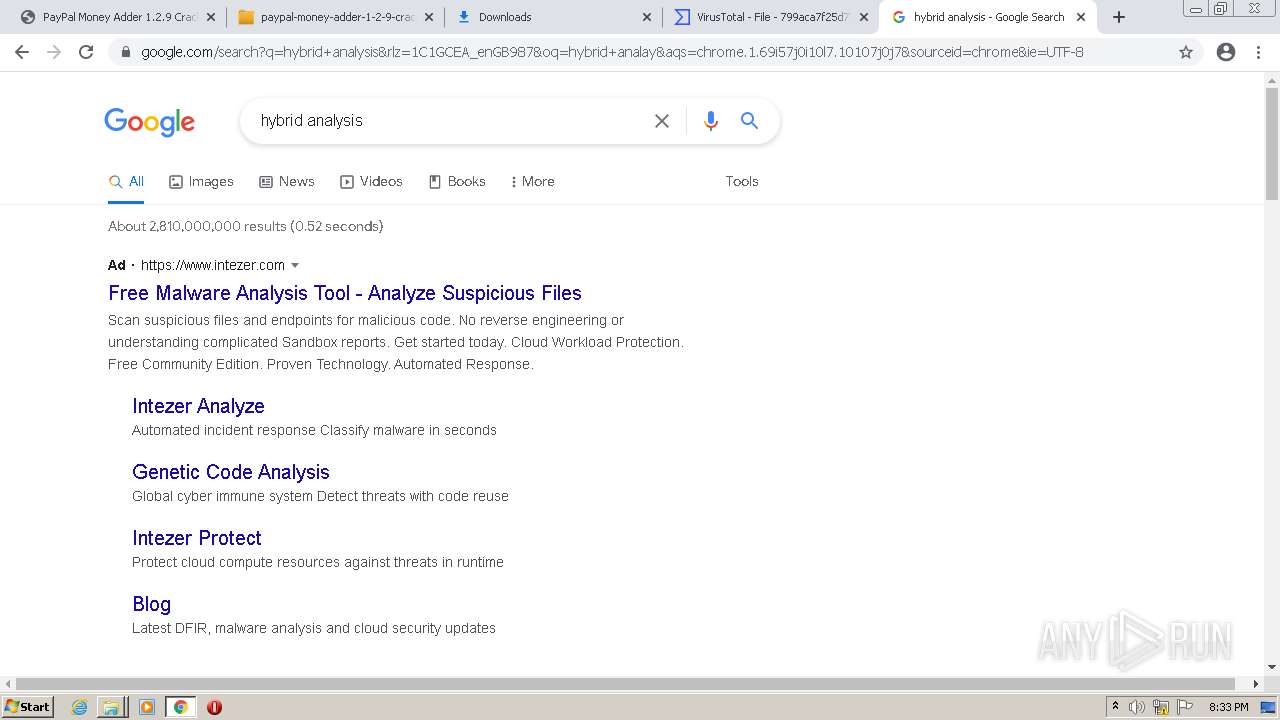The height and width of the screenshot is (720, 1280).
Task: Click horizontal scrollbar right arrow
Action: point(1257,684)
